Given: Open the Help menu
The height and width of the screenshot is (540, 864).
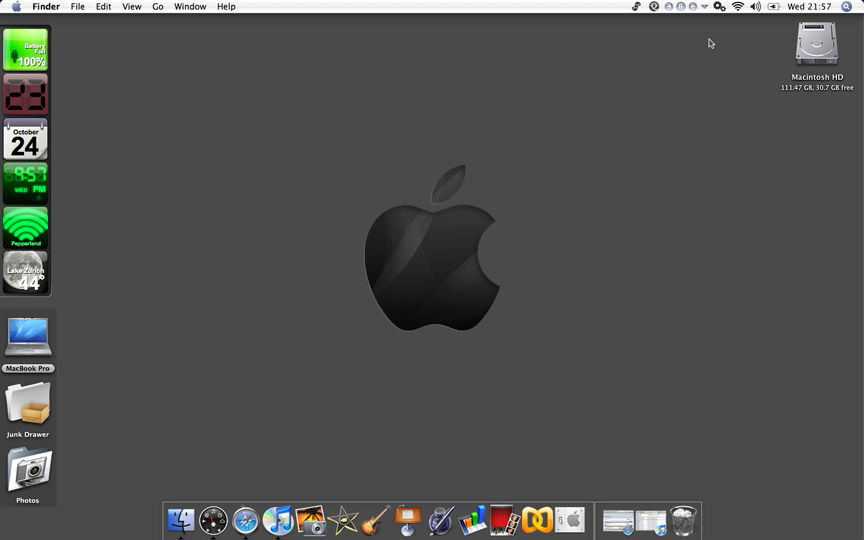Looking at the screenshot, I should point(226,7).
